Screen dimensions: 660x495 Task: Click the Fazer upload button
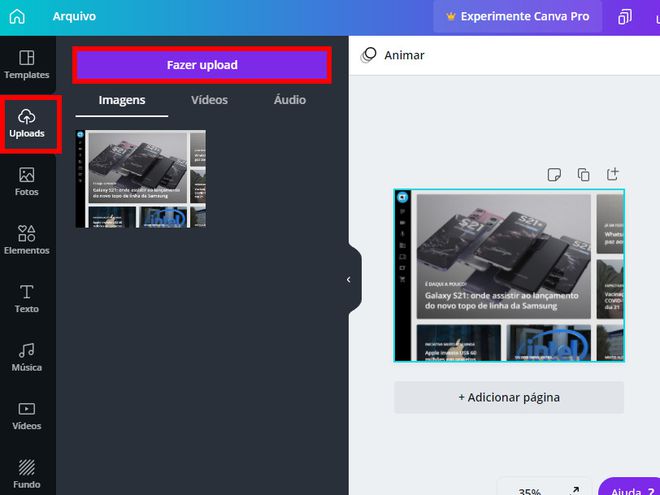click(x=202, y=65)
